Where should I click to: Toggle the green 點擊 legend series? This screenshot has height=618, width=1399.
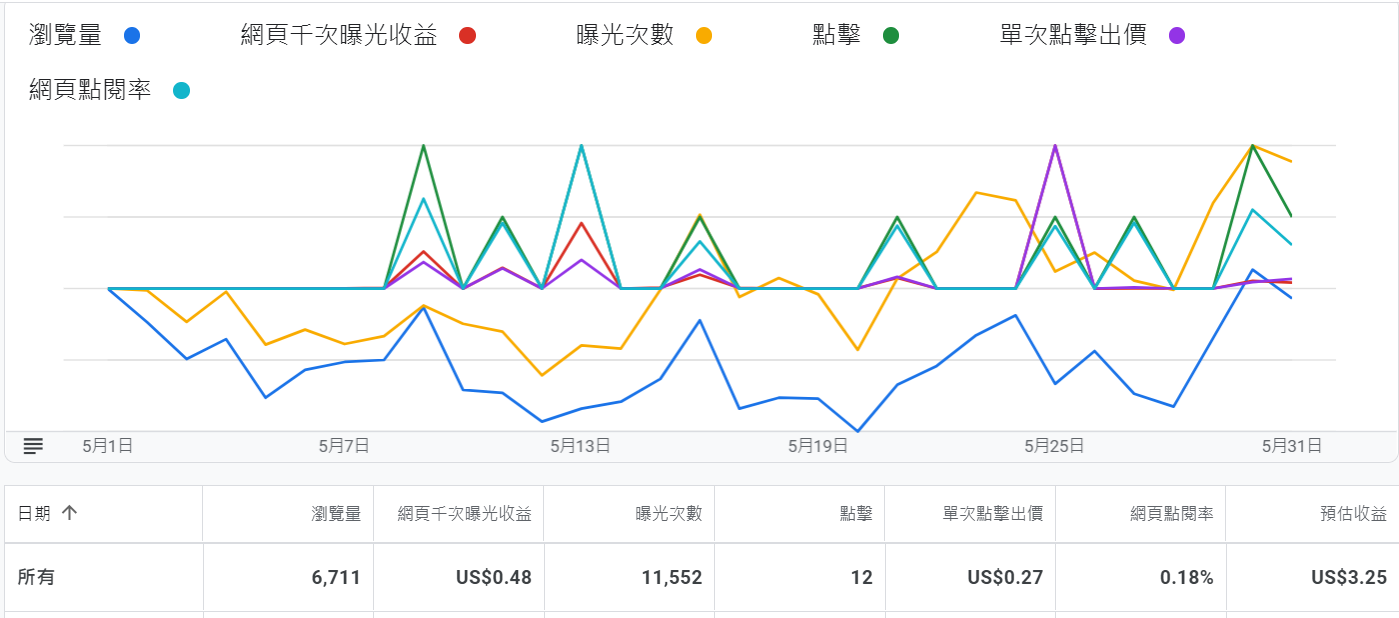(890, 36)
